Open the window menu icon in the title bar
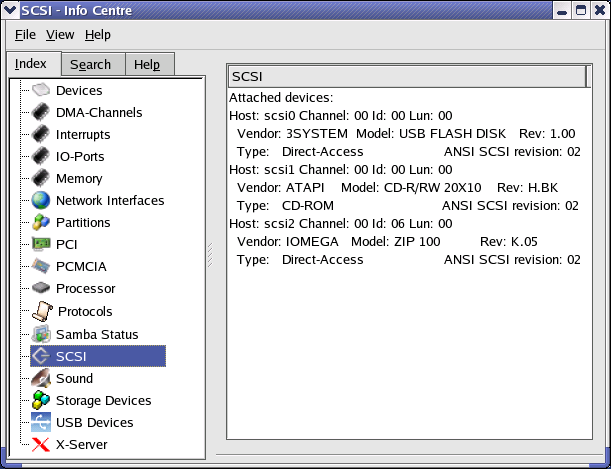 tap(10, 10)
